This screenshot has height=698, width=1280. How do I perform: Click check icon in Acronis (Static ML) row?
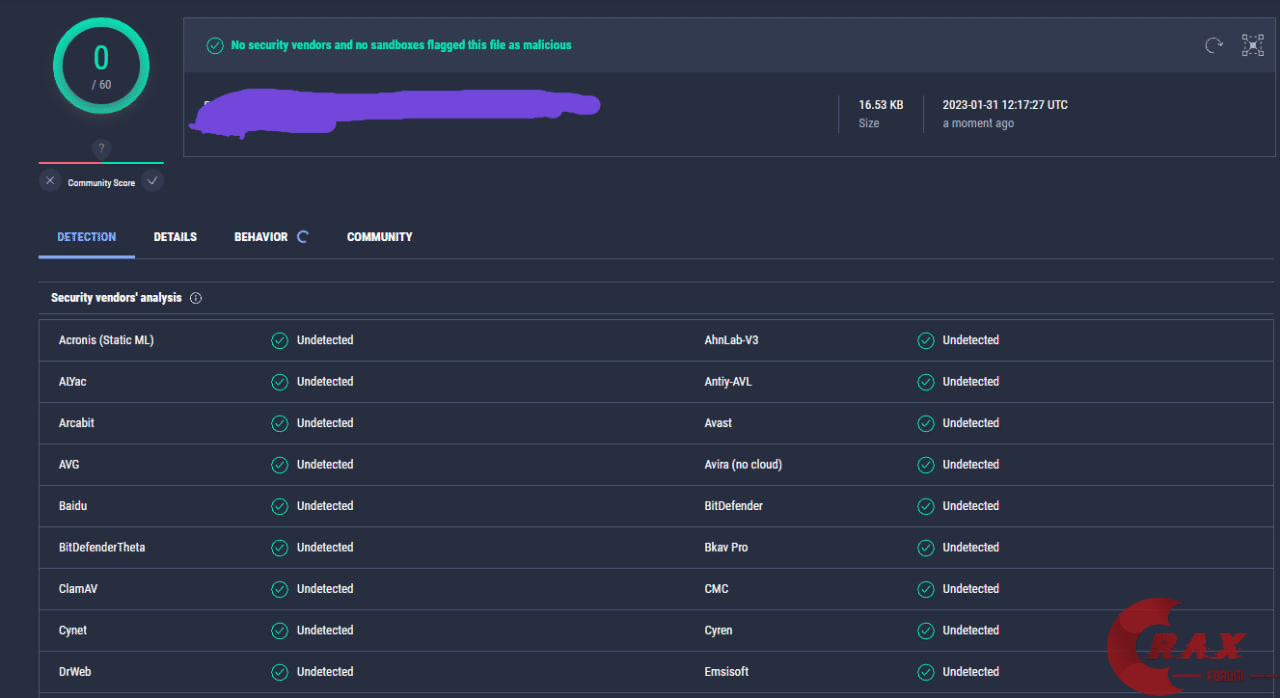pyautogui.click(x=280, y=340)
